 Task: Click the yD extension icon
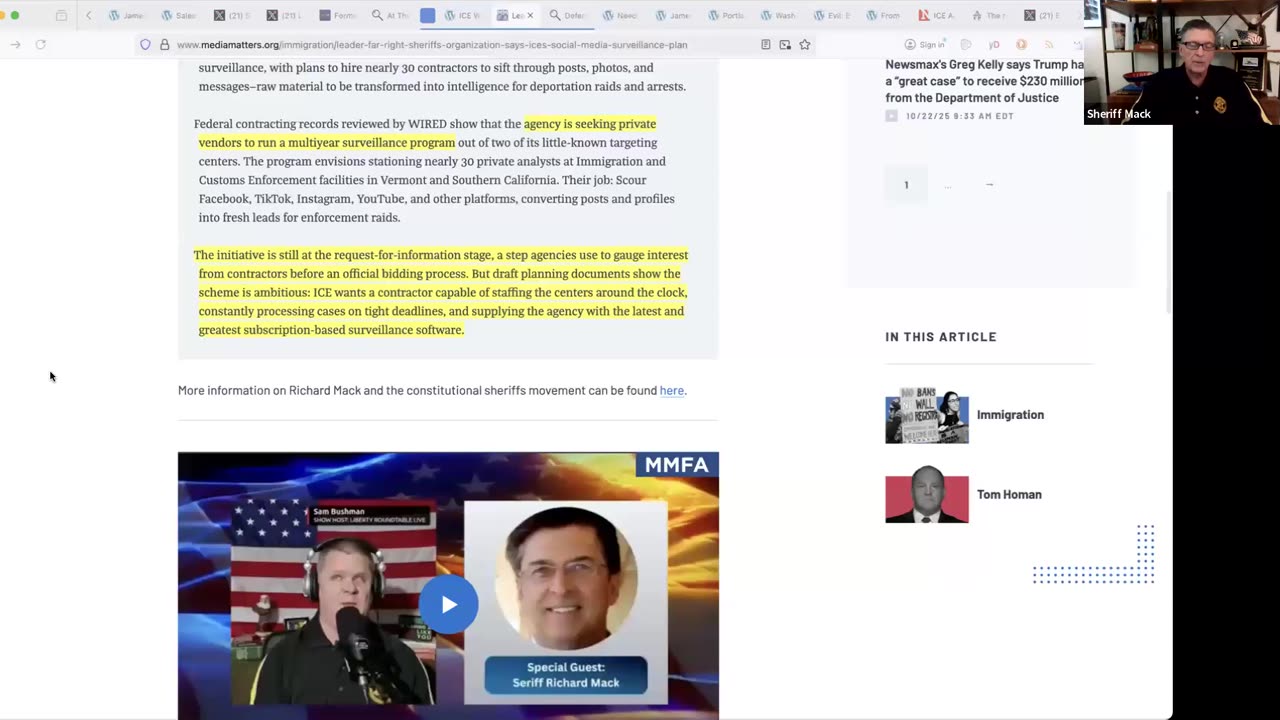click(x=994, y=44)
